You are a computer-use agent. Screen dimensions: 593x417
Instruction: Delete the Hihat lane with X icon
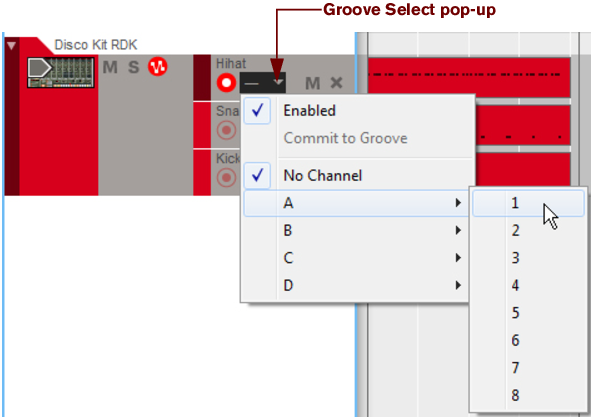pos(336,82)
